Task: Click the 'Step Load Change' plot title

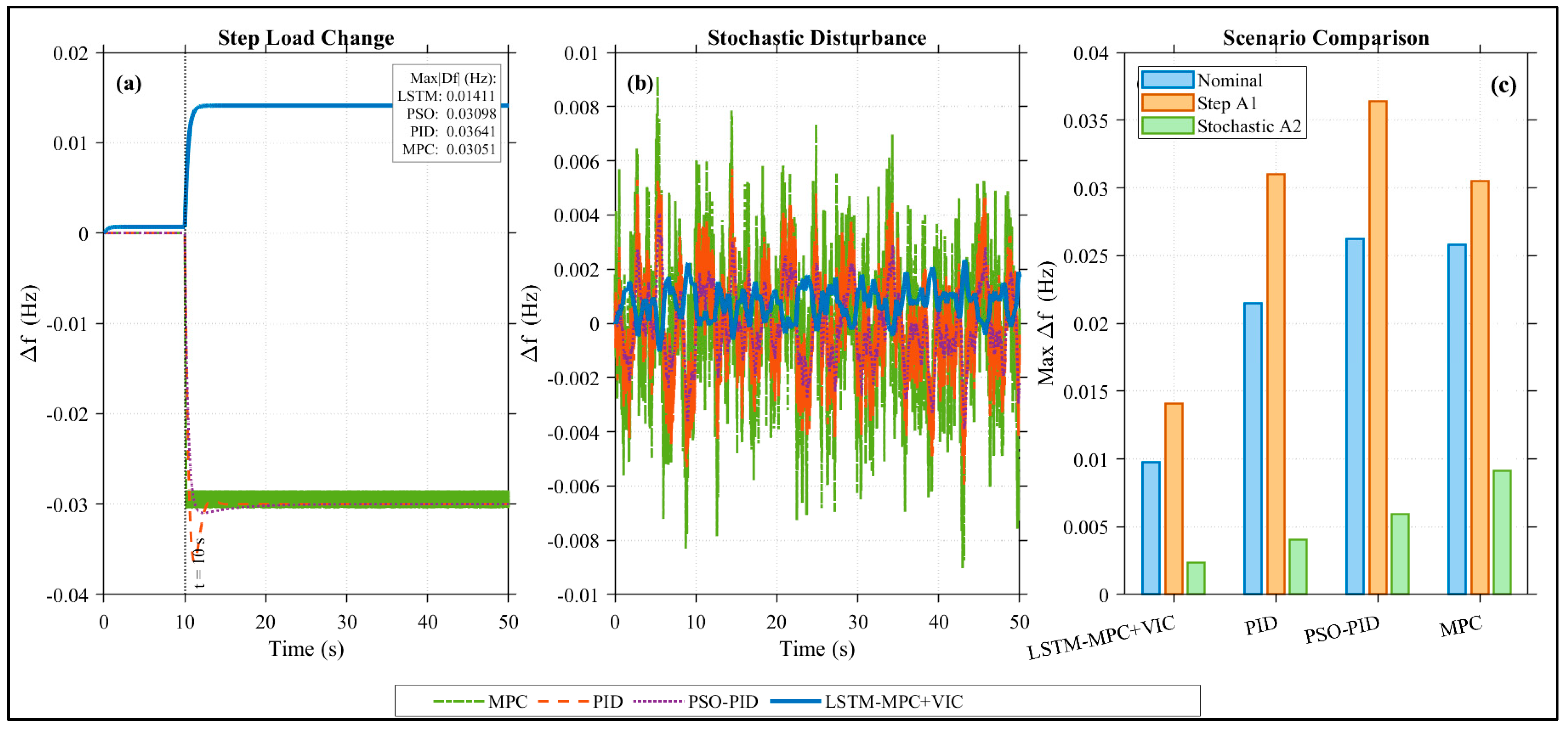Action: (x=306, y=38)
